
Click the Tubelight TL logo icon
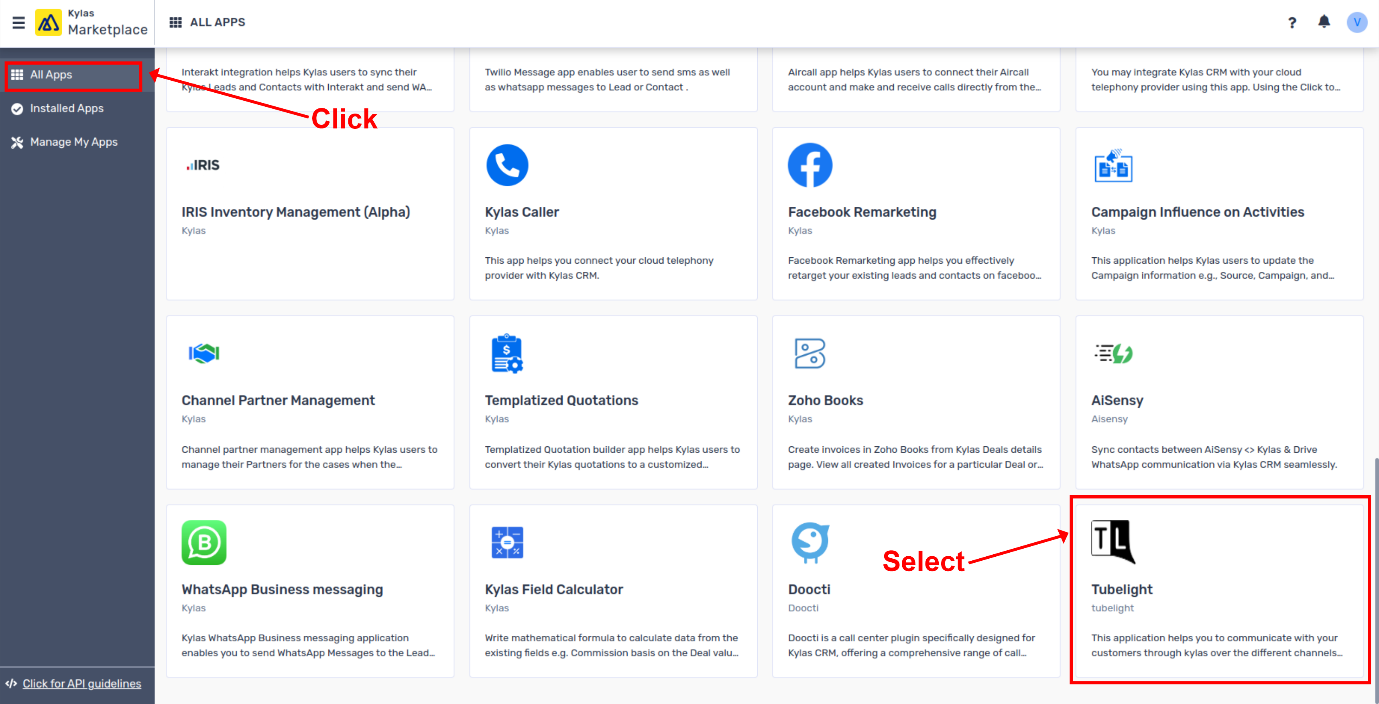pyautogui.click(x=1113, y=542)
